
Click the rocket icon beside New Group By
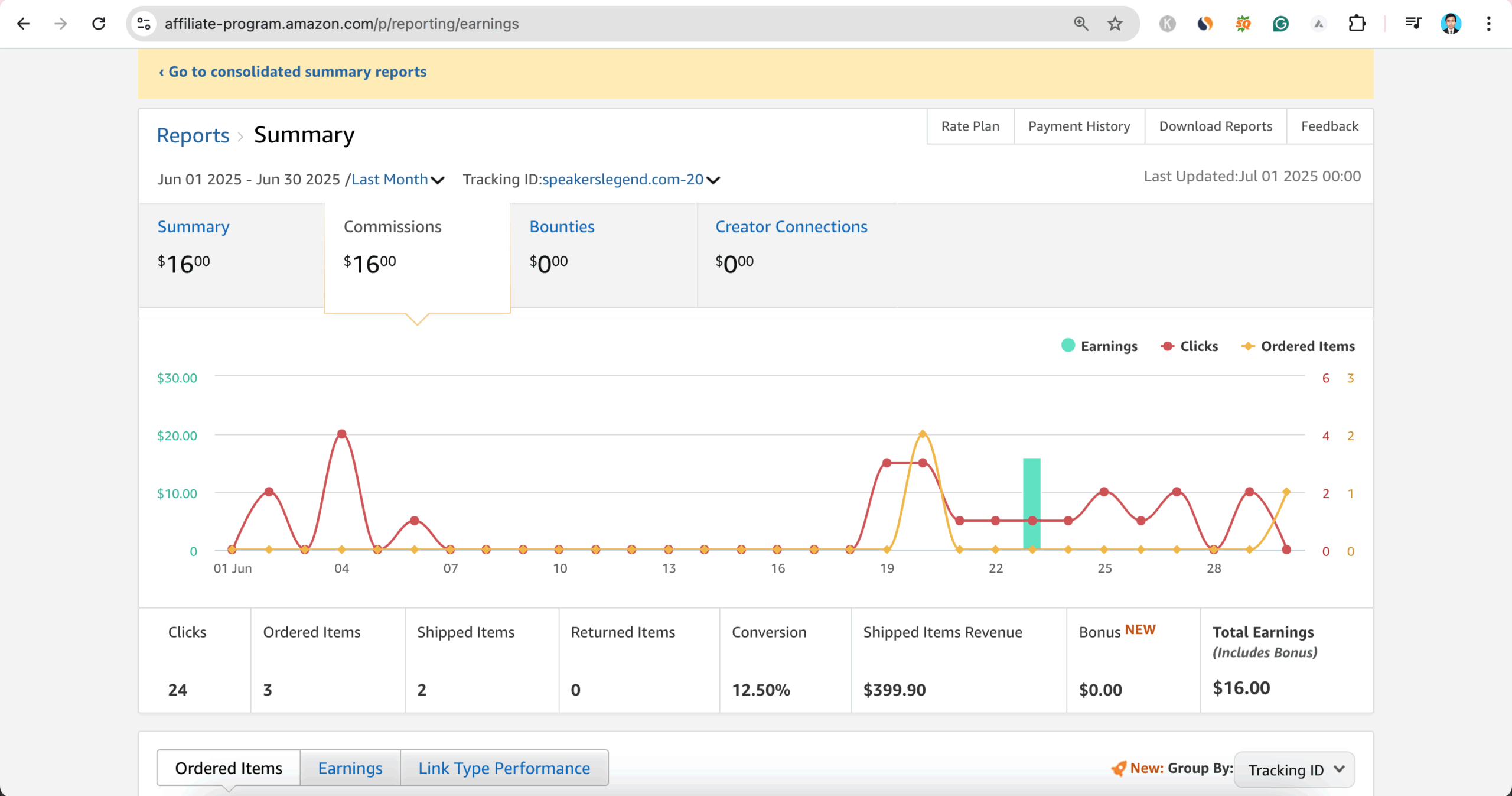(x=1118, y=768)
